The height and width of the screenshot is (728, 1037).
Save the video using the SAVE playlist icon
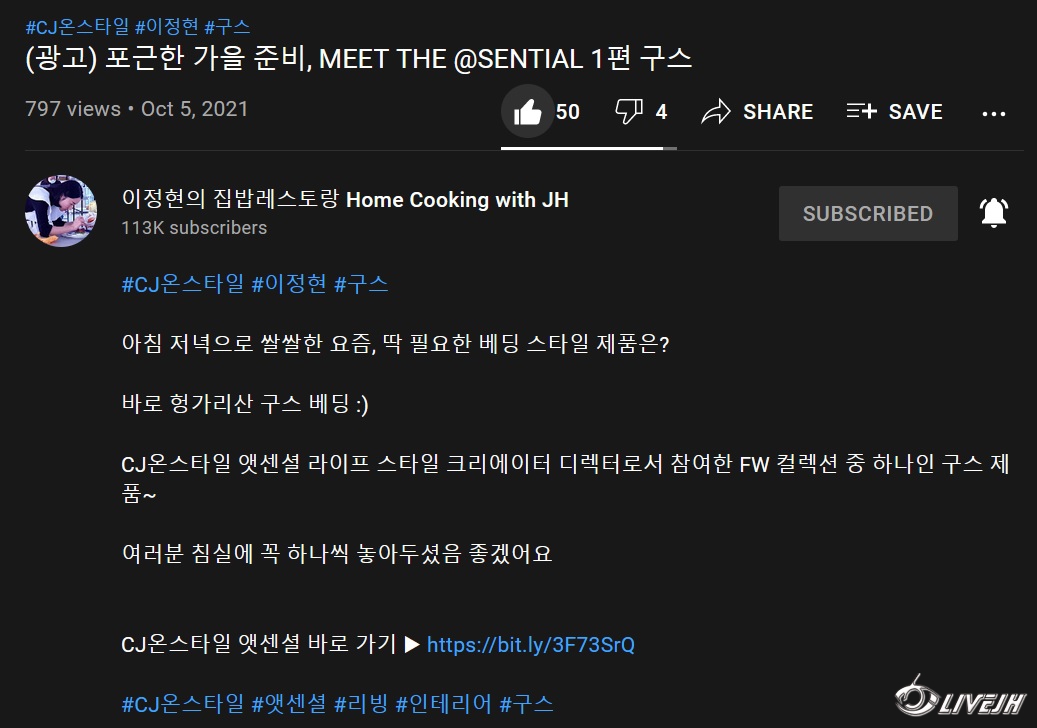click(861, 111)
